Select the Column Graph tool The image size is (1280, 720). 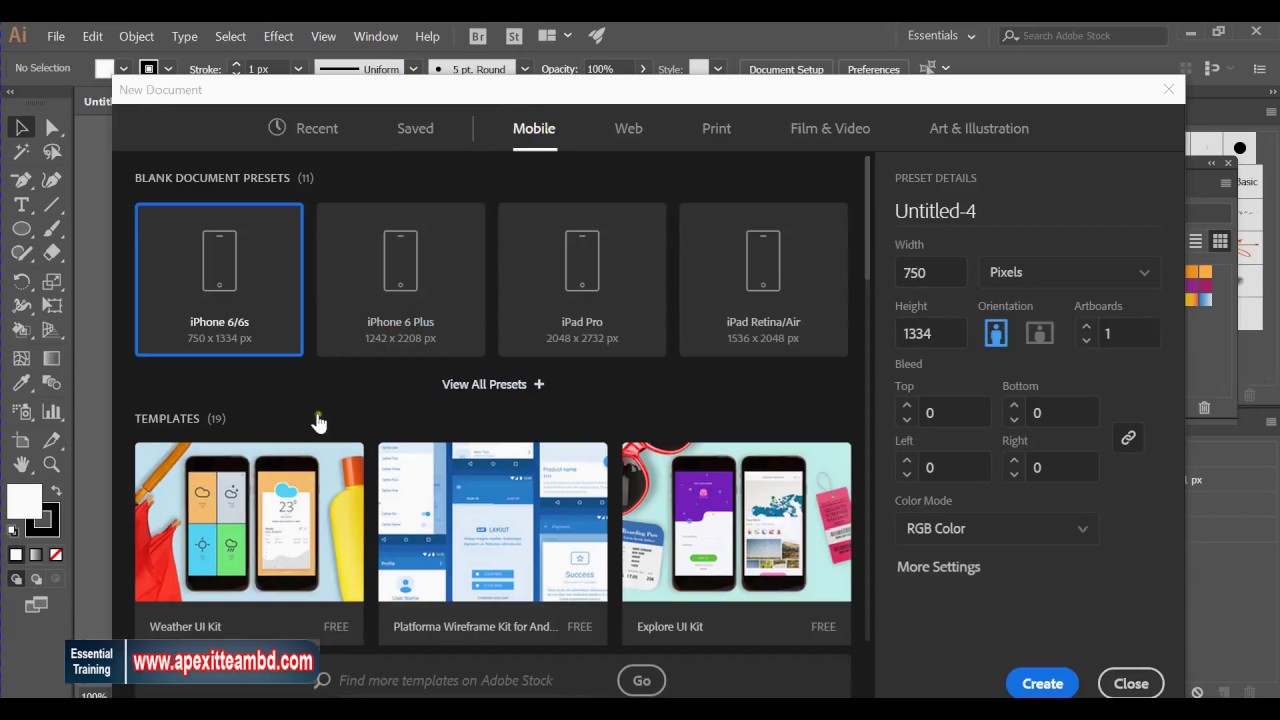pos(52,411)
